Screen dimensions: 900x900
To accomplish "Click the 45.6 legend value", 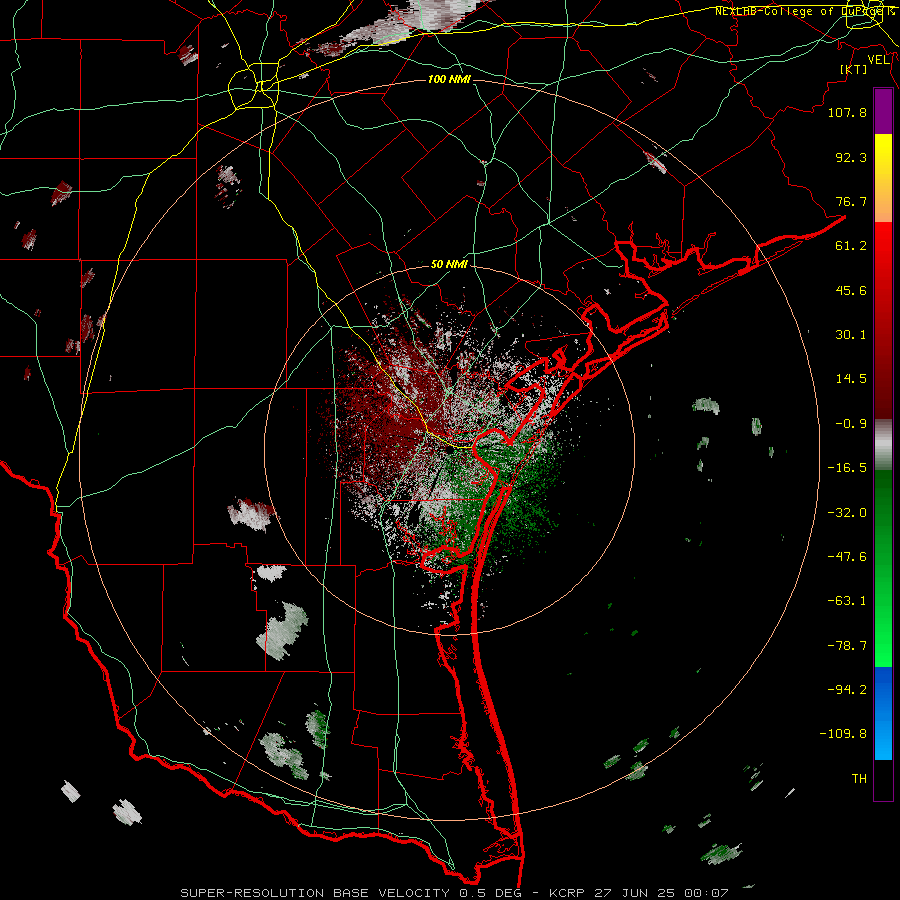I will pos(851,290).
